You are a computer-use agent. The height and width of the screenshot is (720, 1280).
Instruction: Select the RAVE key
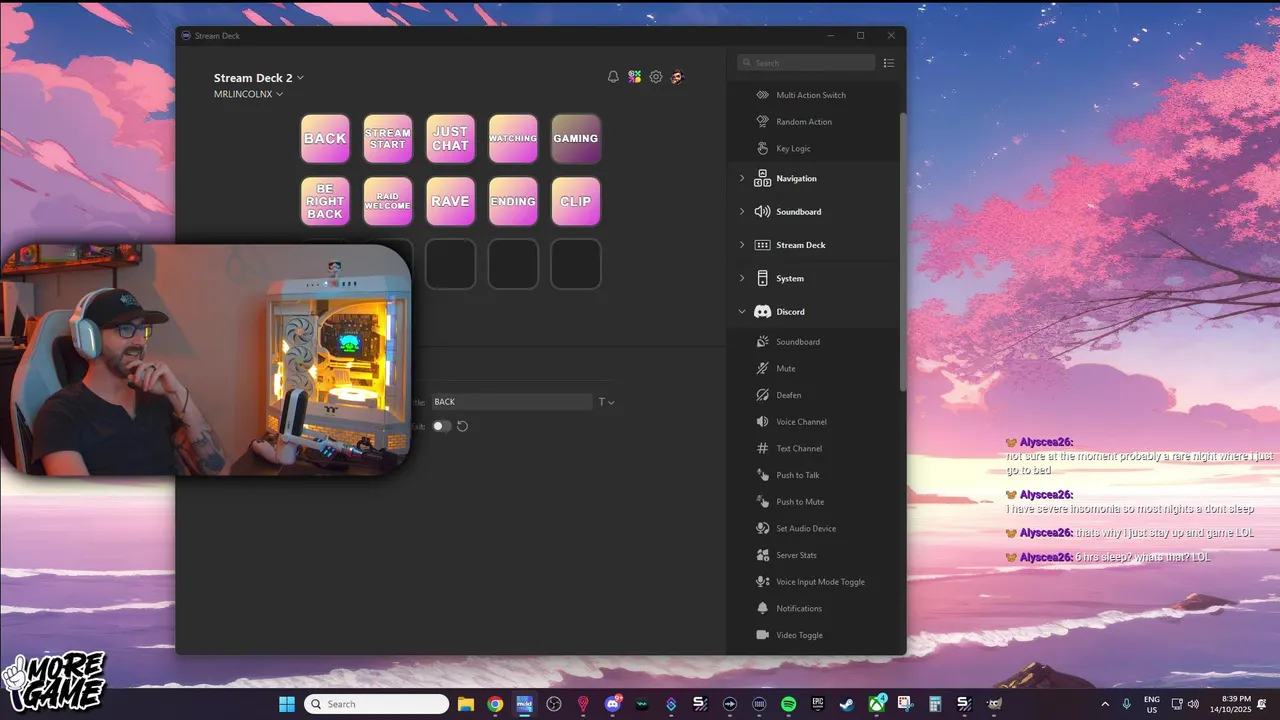coord(450,202)
